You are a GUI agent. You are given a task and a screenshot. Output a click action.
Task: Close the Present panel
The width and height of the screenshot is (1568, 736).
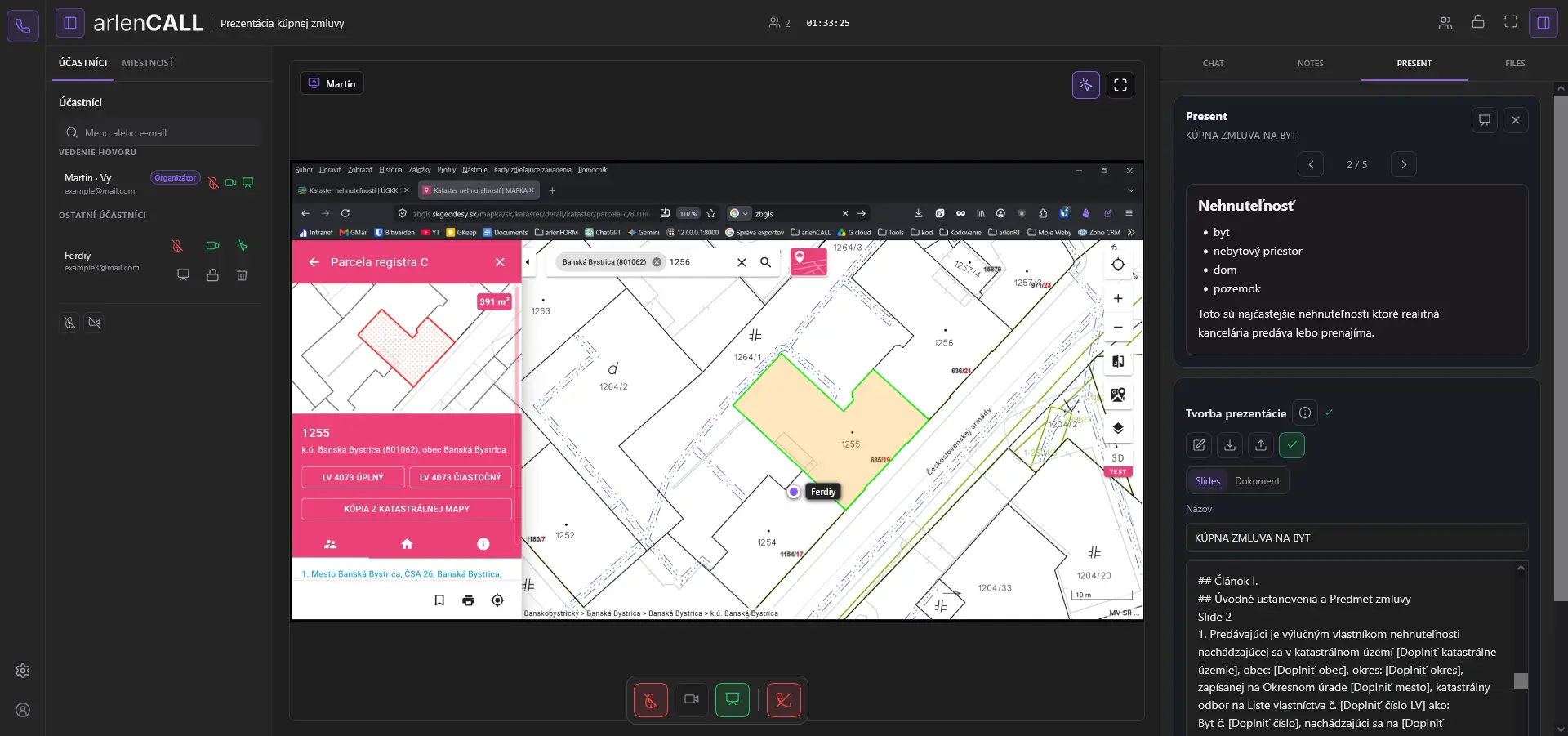click(1516, 120)
